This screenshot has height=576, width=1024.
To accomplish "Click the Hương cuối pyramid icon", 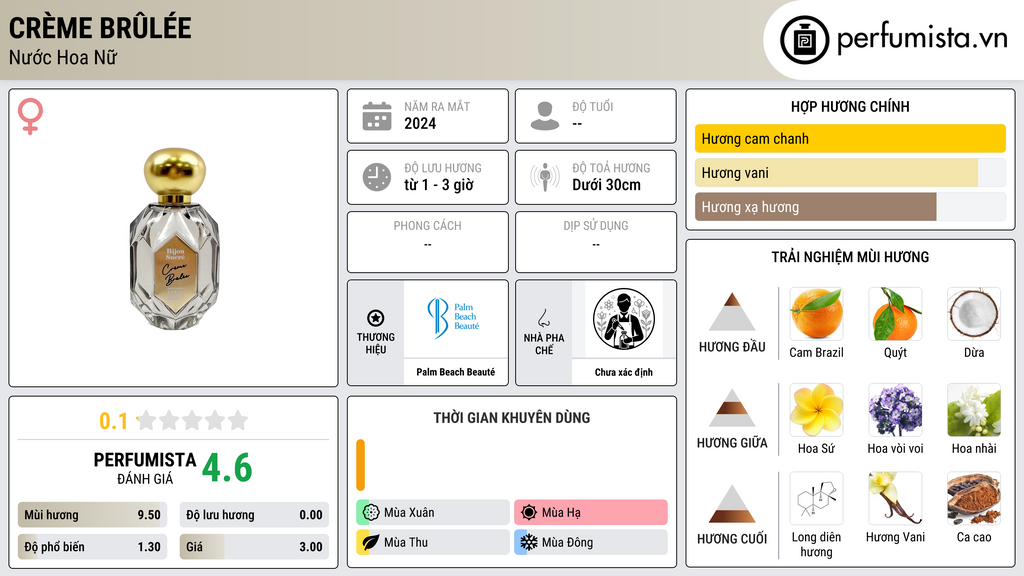I will click(x=732, y=504).
